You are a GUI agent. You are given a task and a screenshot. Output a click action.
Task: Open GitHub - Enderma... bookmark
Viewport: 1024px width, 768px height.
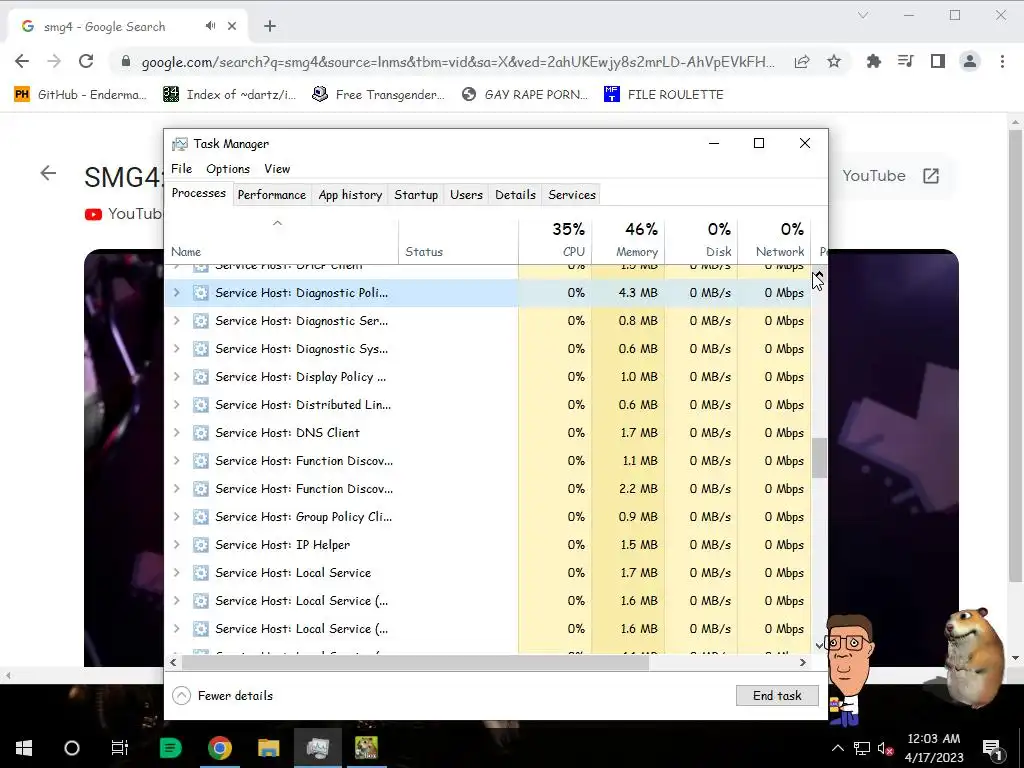tap(80, 95)
